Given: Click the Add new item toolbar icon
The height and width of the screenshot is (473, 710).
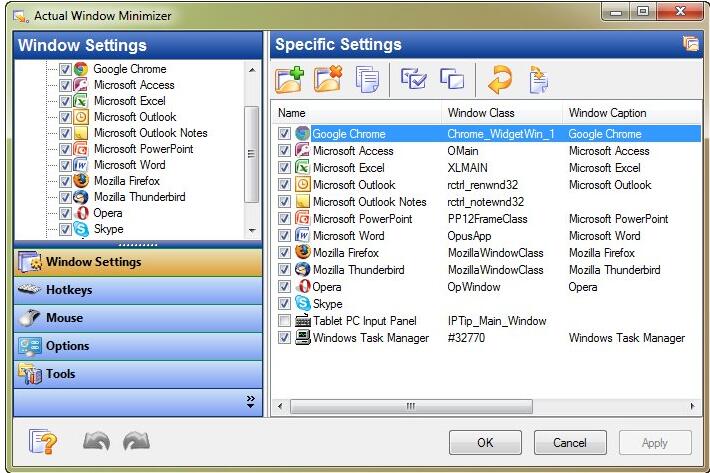Looking at the screenshot, I should coord(289,80).
